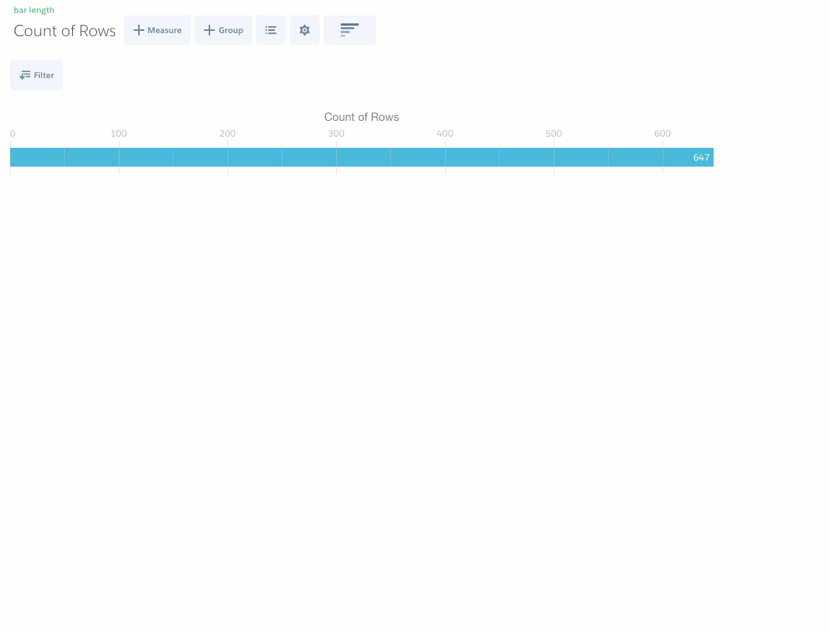
Task: Click the 647 value label on bar
Action: [701, 158]
